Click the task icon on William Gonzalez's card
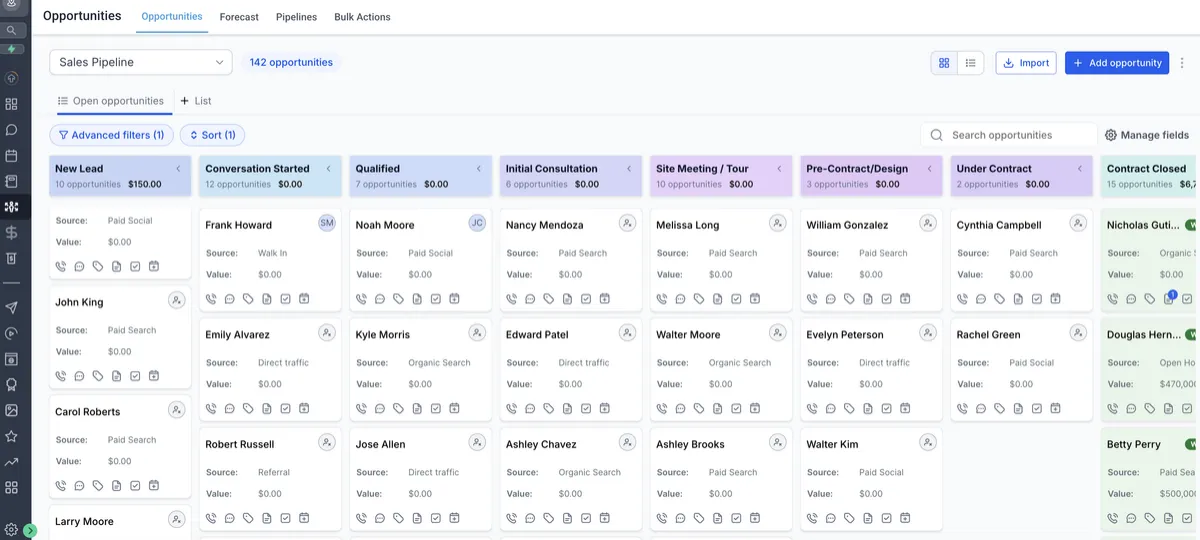The height and width of the screenshot is (540, 1200). [x=886, y=298]
